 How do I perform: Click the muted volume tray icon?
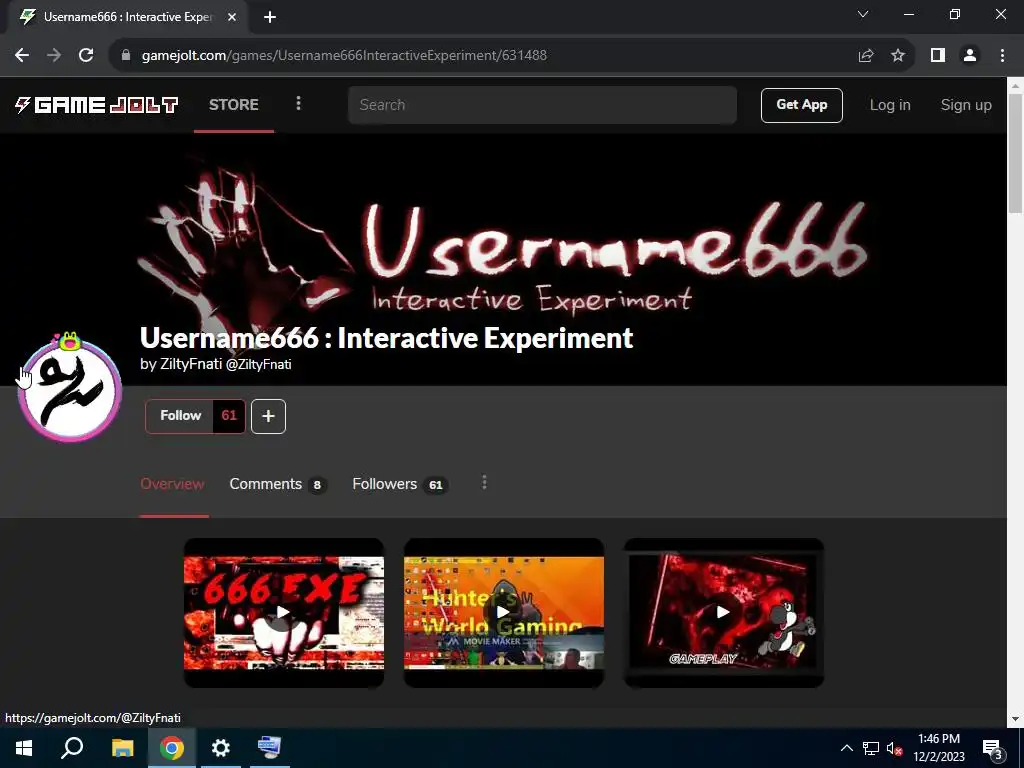tap(895, 748)
